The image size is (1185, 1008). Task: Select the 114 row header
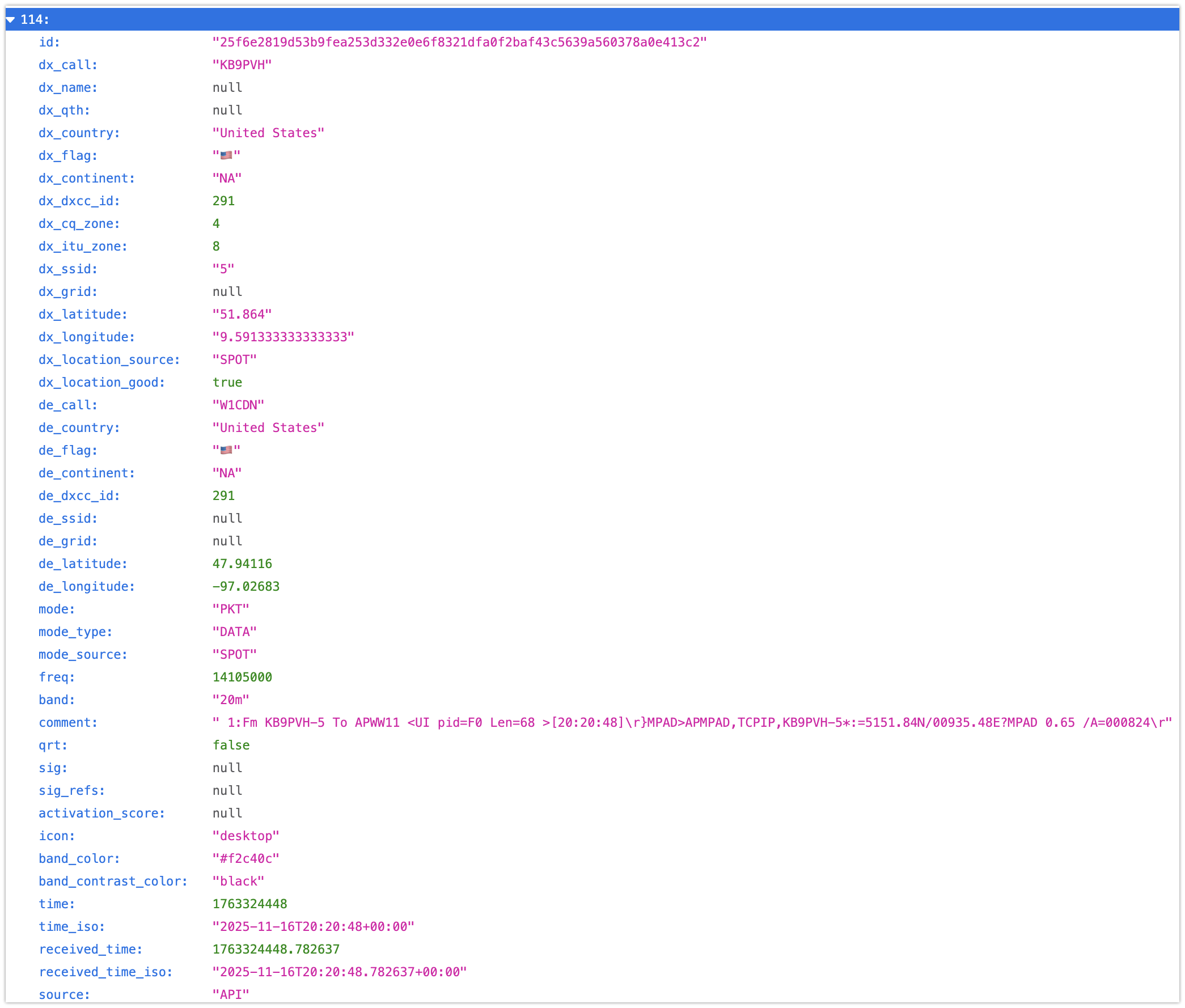[x=34, y=19]
